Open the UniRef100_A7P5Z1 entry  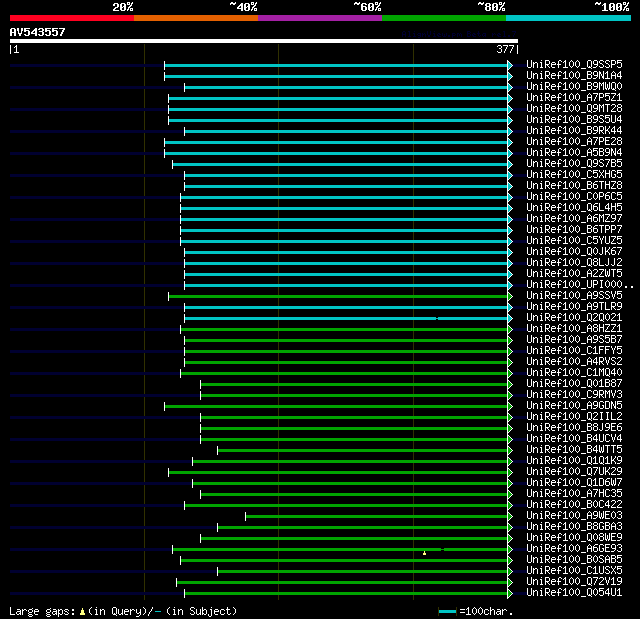click(574, 98)
